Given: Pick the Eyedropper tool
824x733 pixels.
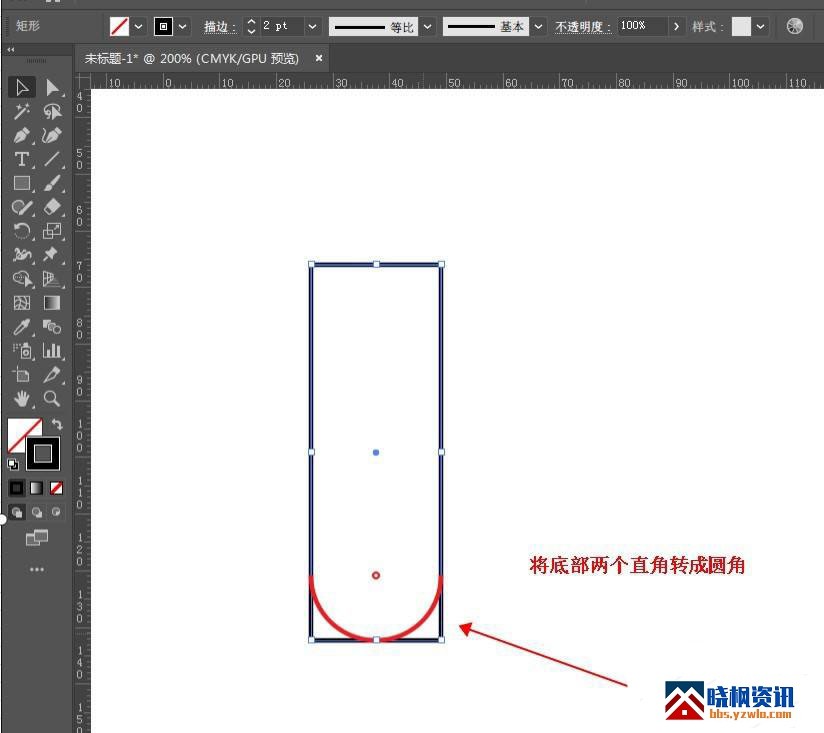Looking at the screenshot, I should coord(22,327).
